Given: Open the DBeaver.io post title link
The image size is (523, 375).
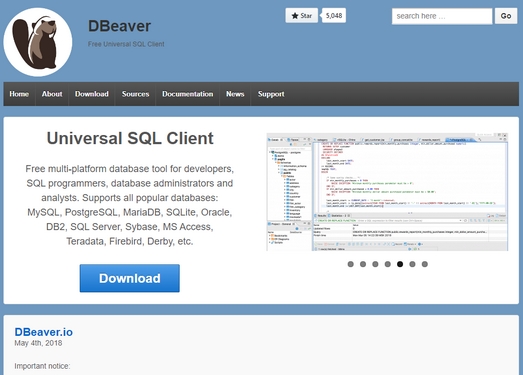Looking at the screenshot, I should tap(43, 332).
